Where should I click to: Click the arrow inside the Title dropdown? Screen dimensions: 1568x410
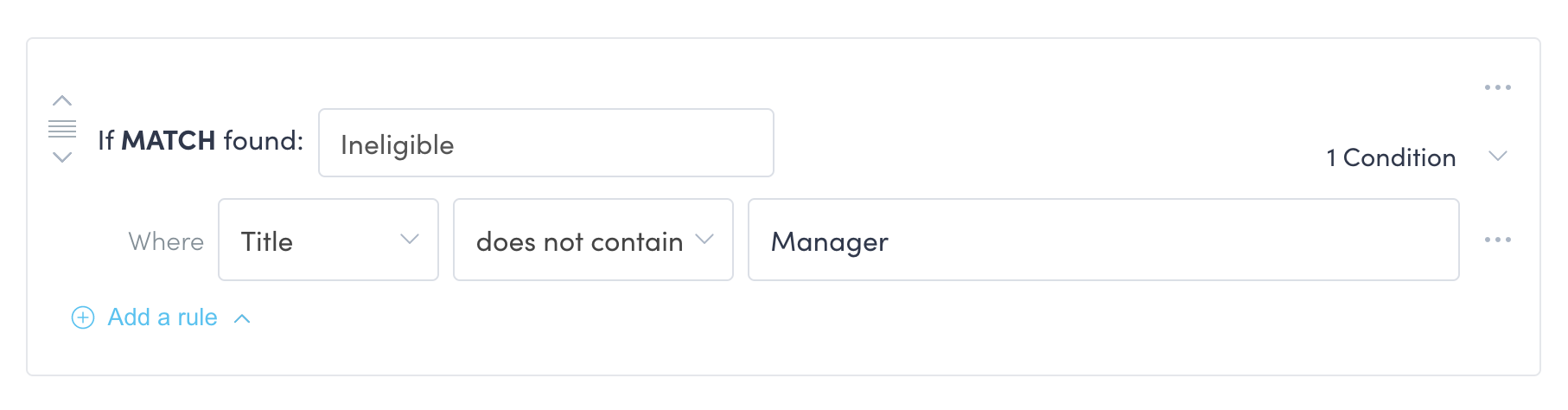(x=410, y=240)
